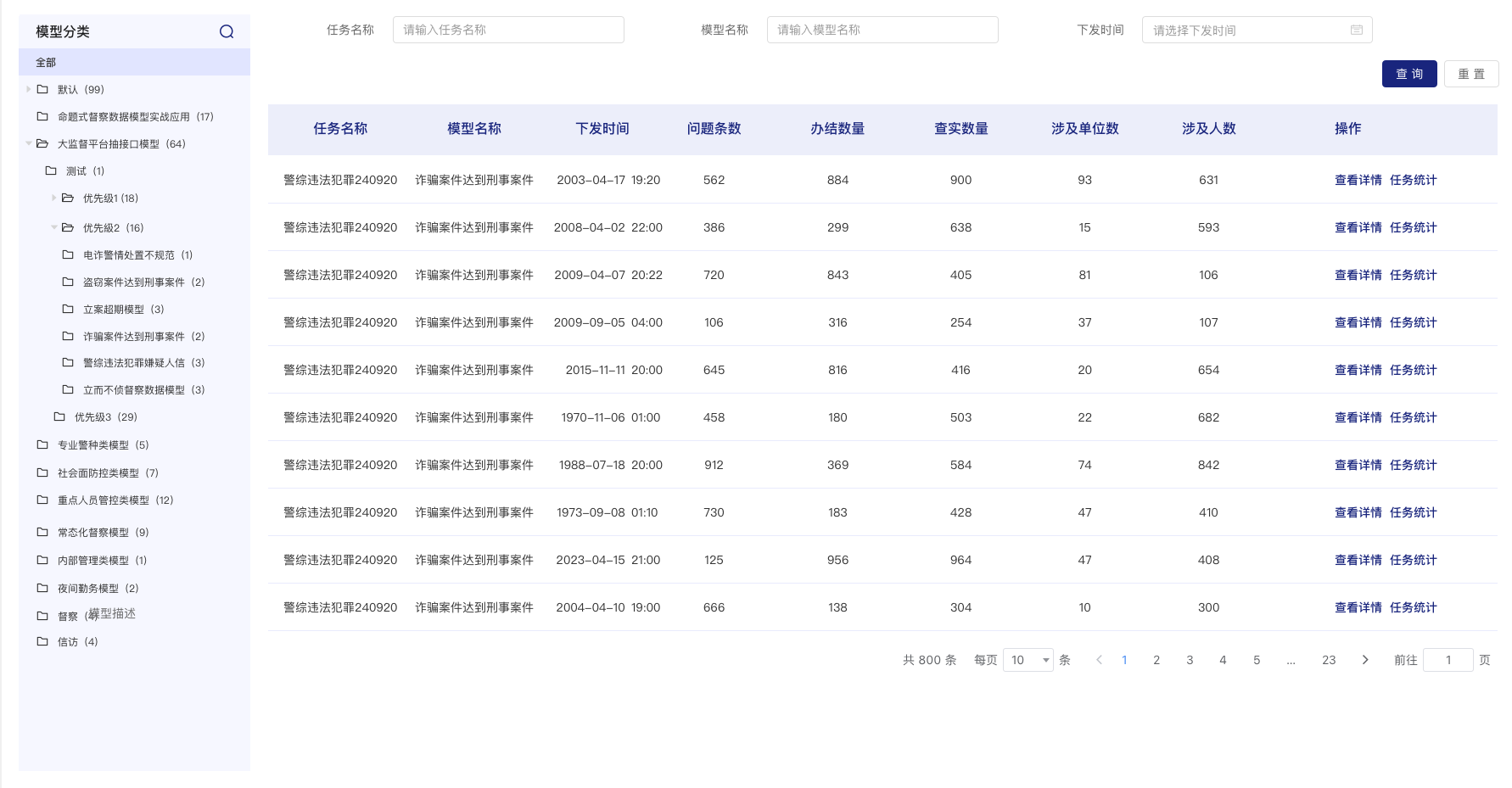
Task: Focus the 任务名称 input field
Action: pos(508,30)
